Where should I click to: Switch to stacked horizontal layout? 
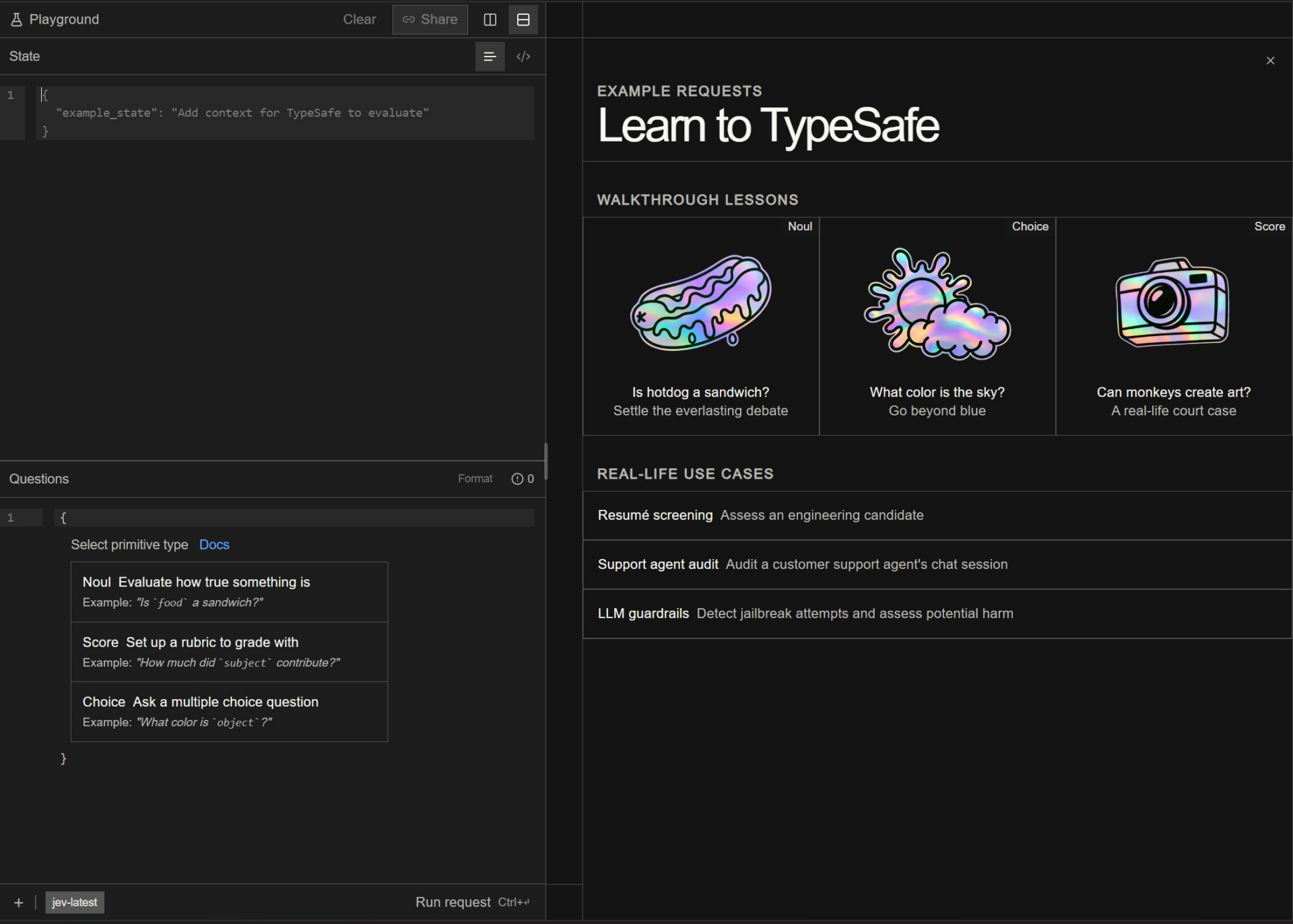pos(523,20)
